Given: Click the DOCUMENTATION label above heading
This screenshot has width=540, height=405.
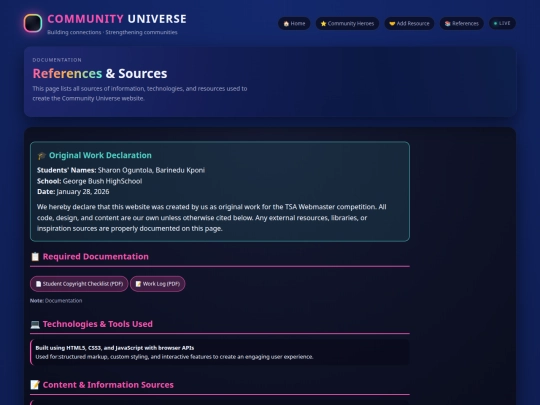Looking at the screenshot, I should click(x=57, y=60).
